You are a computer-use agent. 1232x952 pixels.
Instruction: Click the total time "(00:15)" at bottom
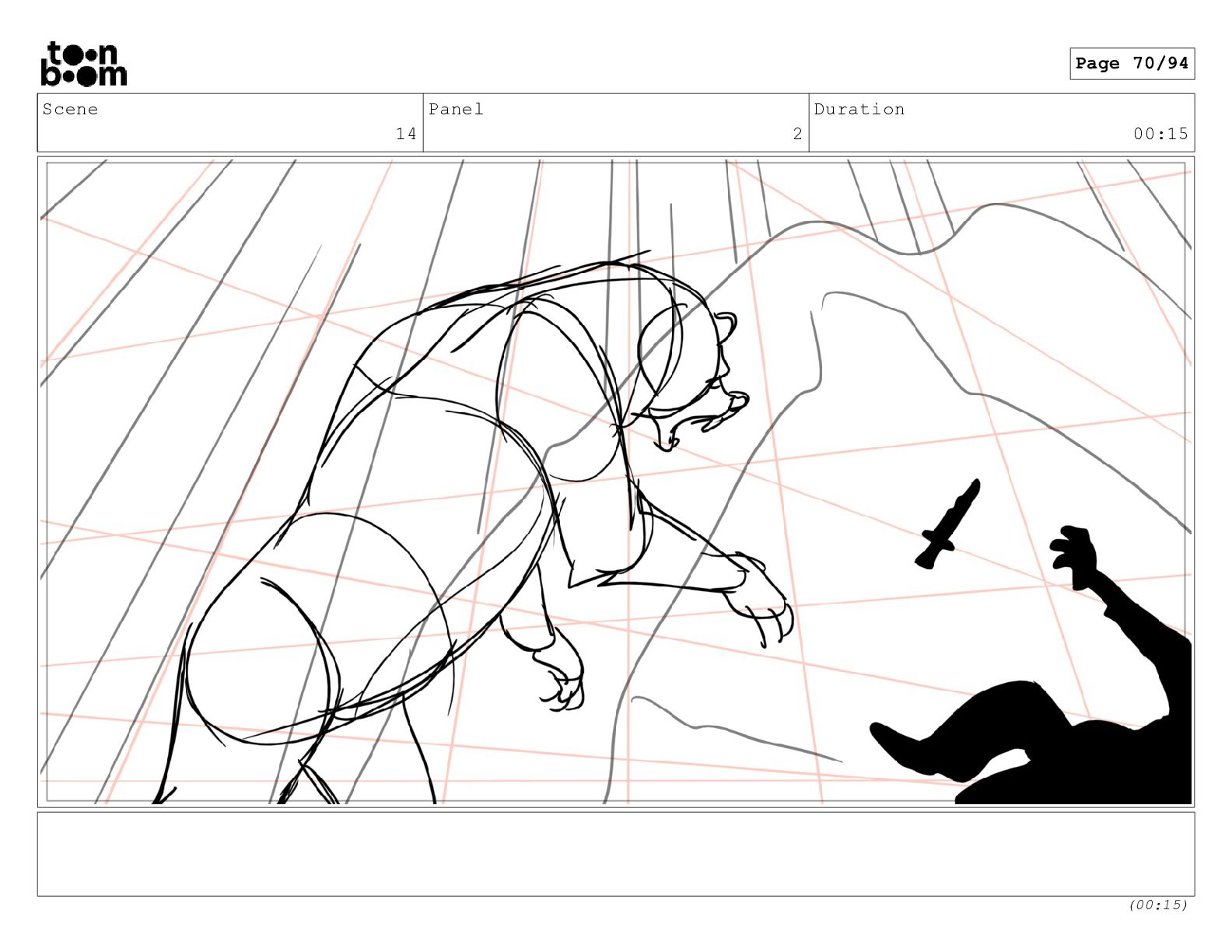pyautogui.click(x=1158, y=905)
